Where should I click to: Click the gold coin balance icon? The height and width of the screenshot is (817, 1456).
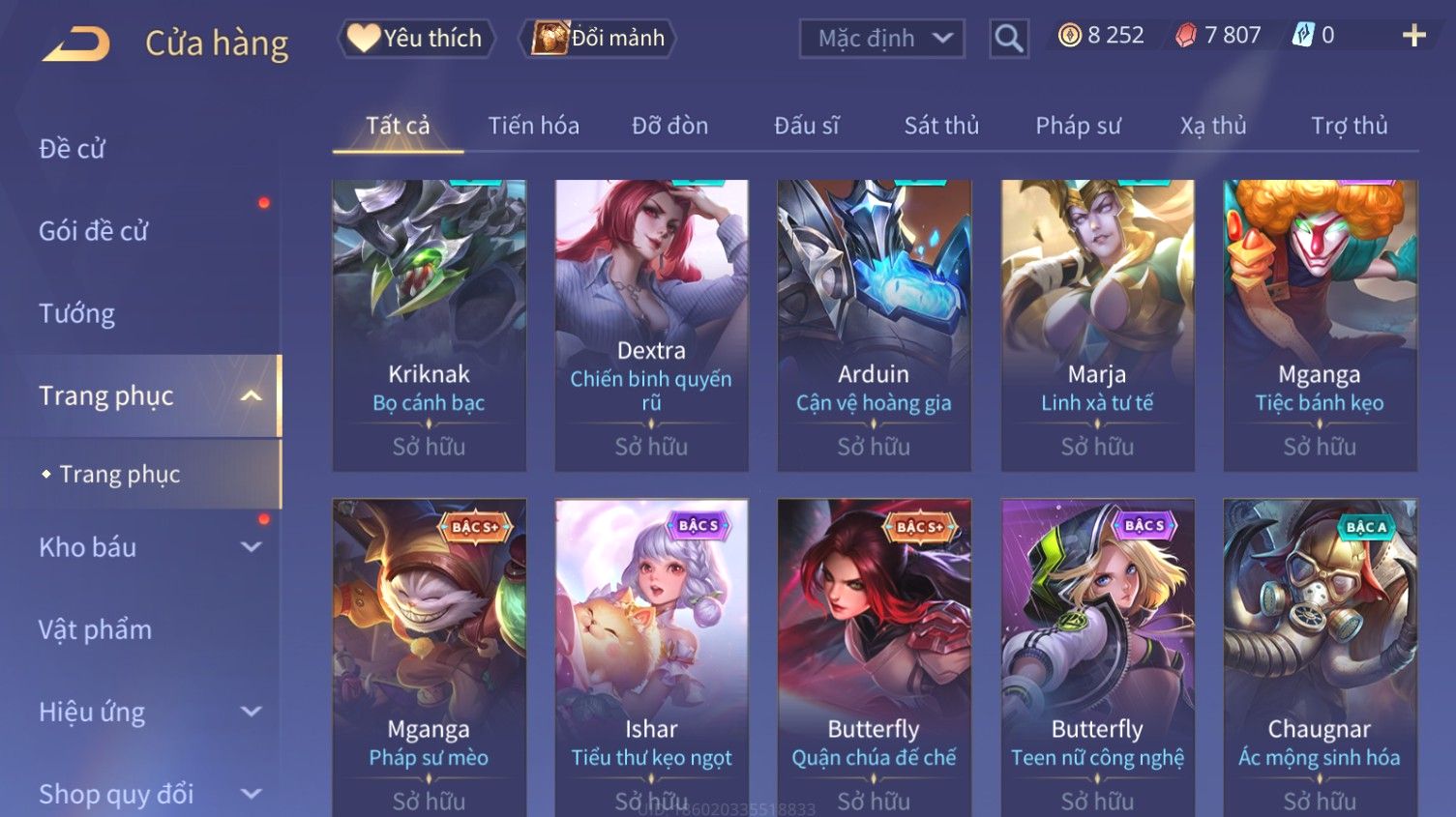tap(1069, 36)
